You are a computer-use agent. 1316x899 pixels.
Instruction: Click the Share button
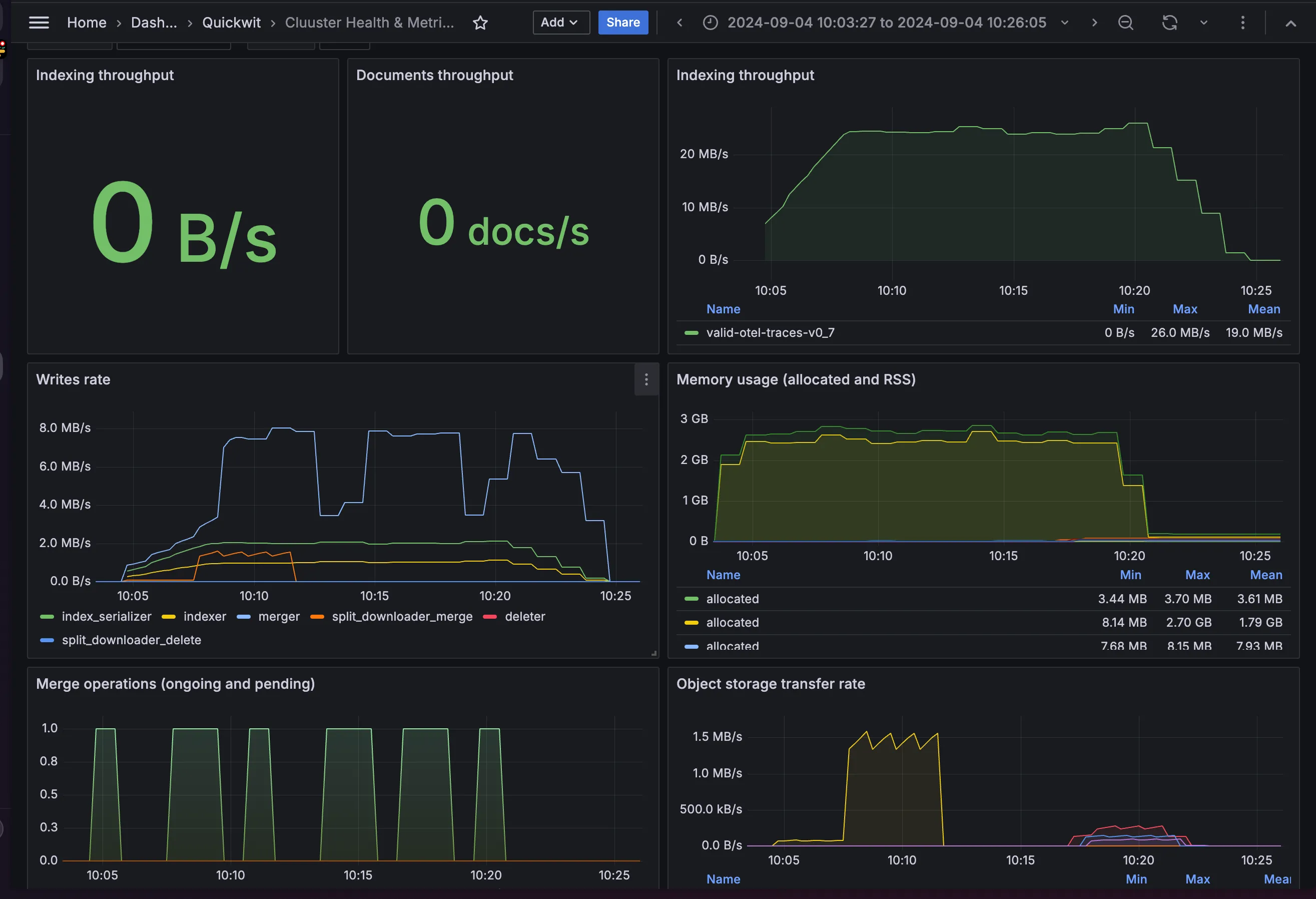coord(623,23)
